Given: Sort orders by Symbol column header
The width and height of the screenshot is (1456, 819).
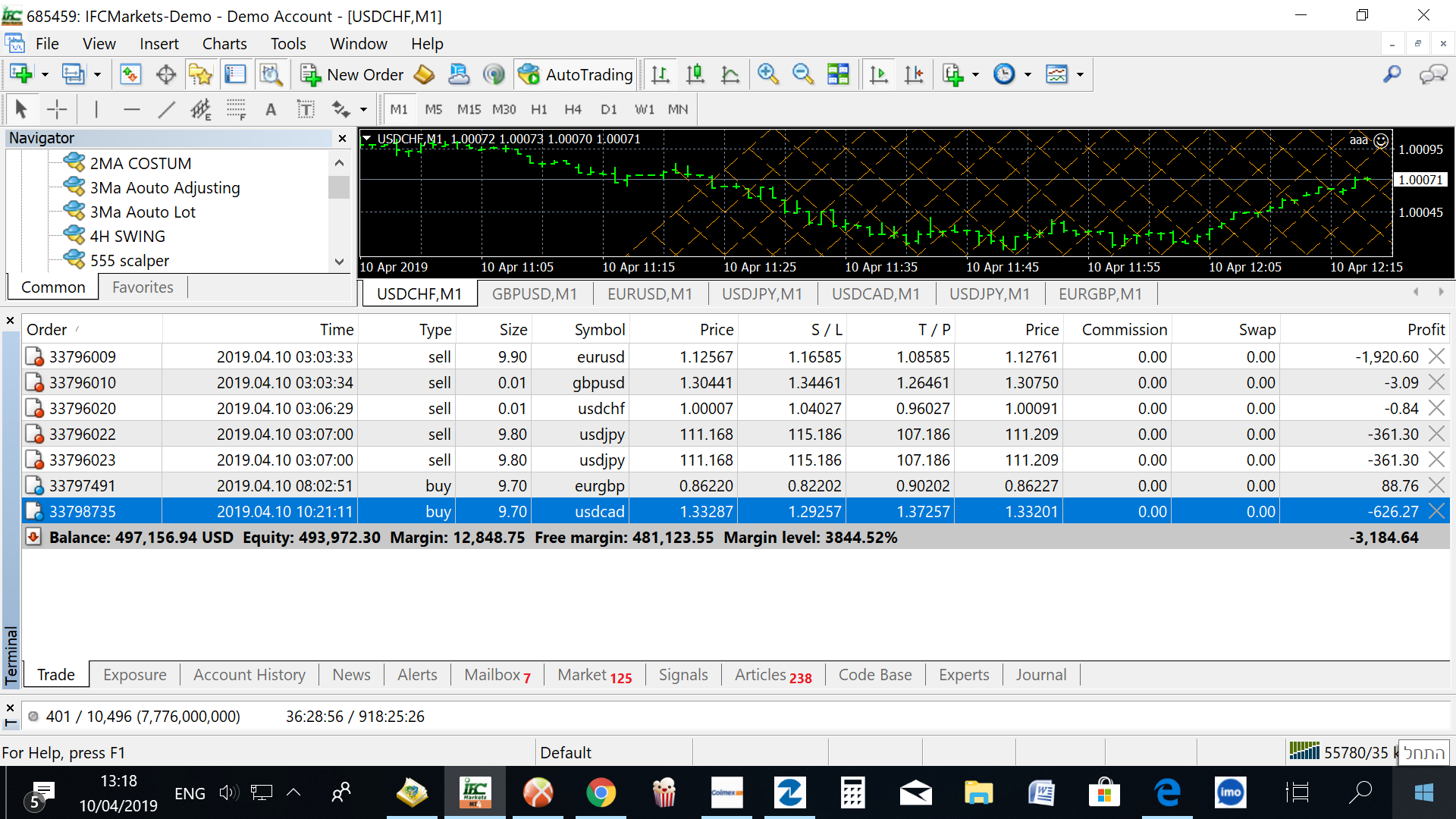Looking at the screenshot, I should (x=580, y=329).
